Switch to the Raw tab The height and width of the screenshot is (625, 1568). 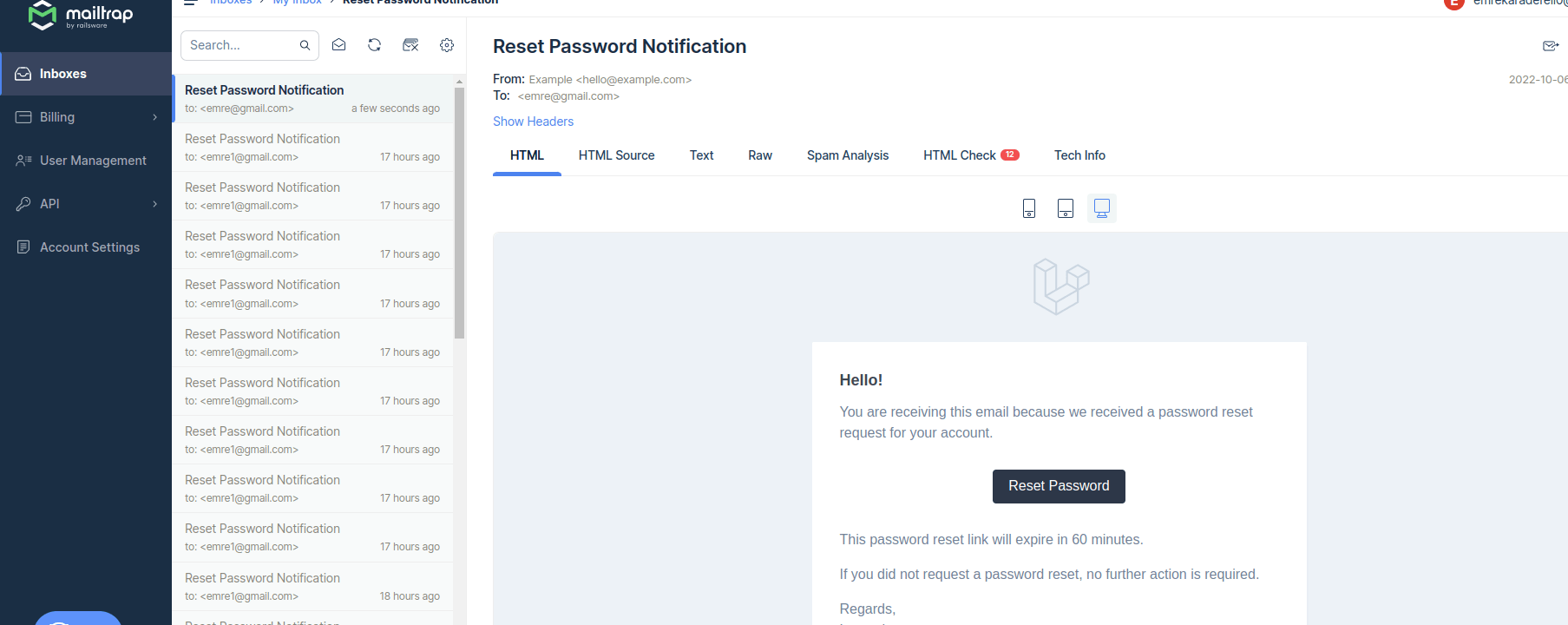pyautogui.click(x=760, y=155)
